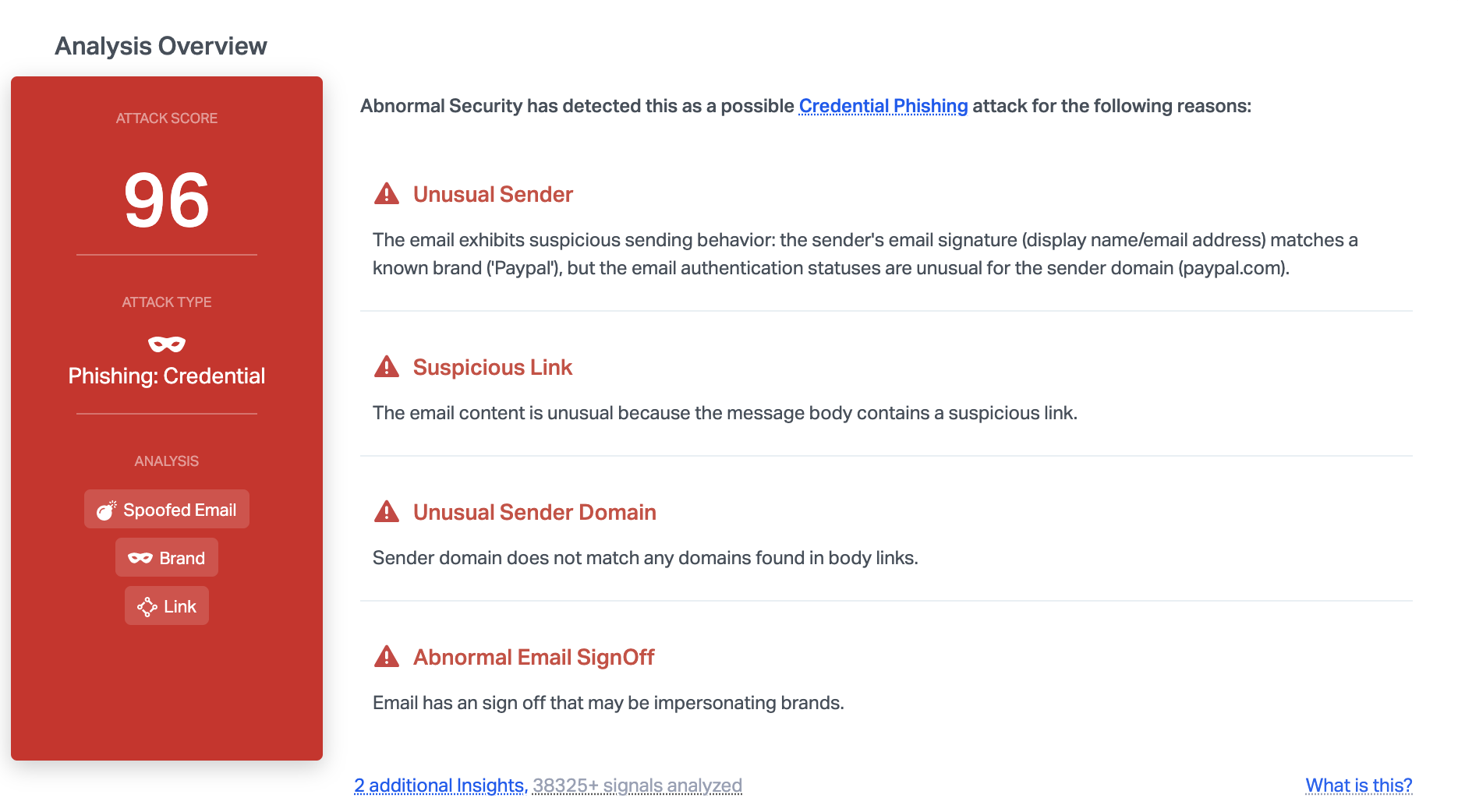Open the Credential Phishing link
The width and height of the screenshot is (1458, 812).
click(x=883, y=106)
